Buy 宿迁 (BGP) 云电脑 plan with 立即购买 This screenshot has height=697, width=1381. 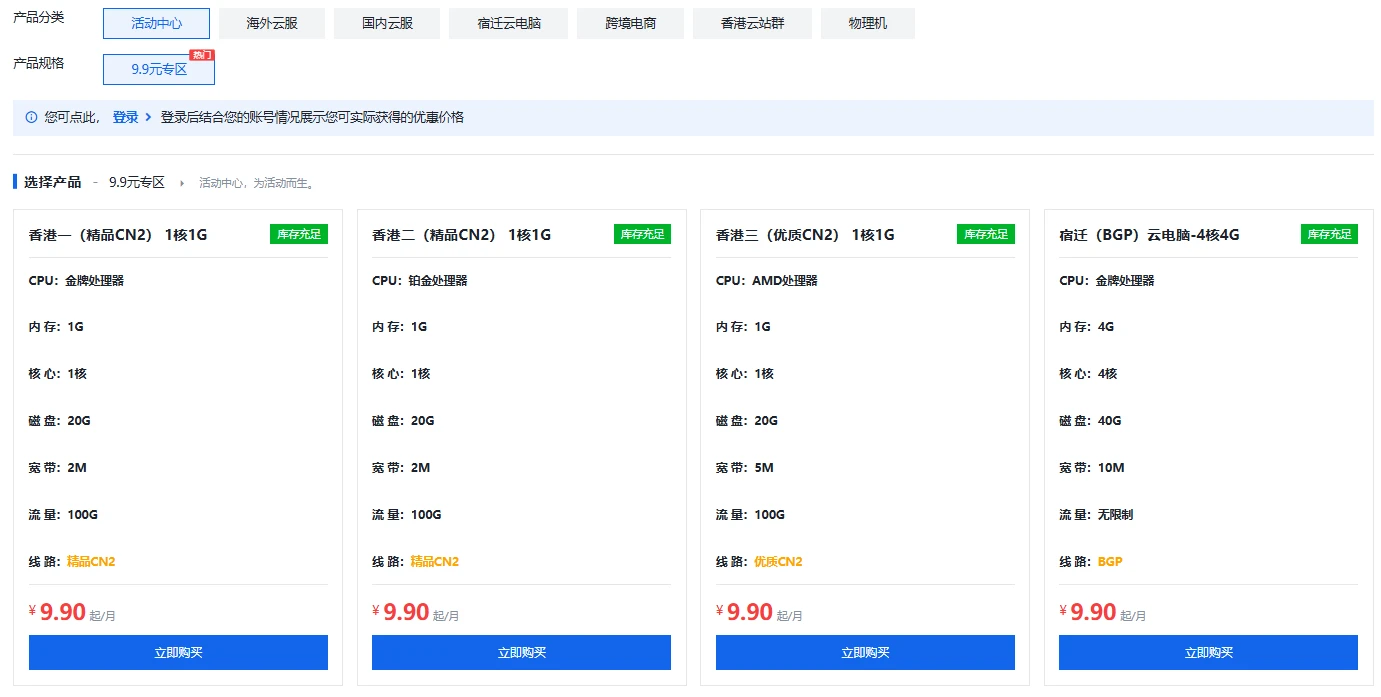(x=1208, y=652)
